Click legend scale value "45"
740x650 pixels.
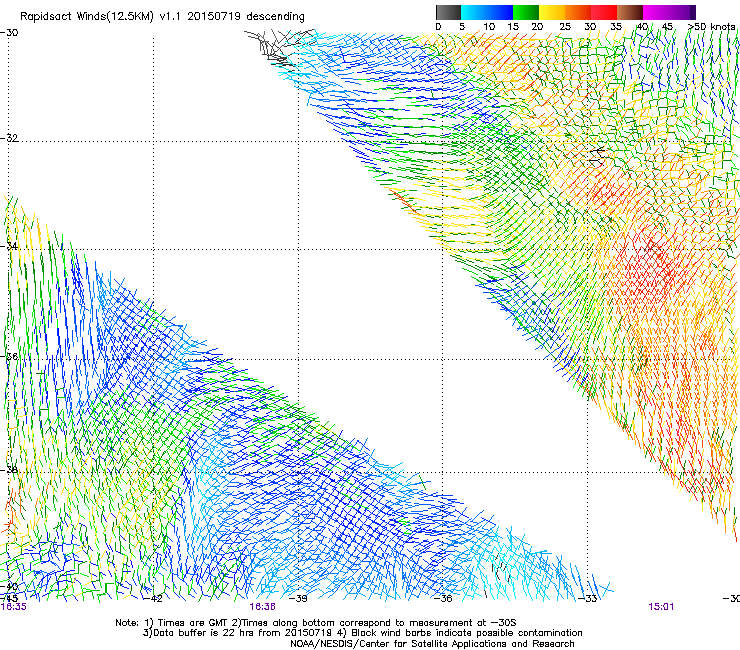pos(667,27)
